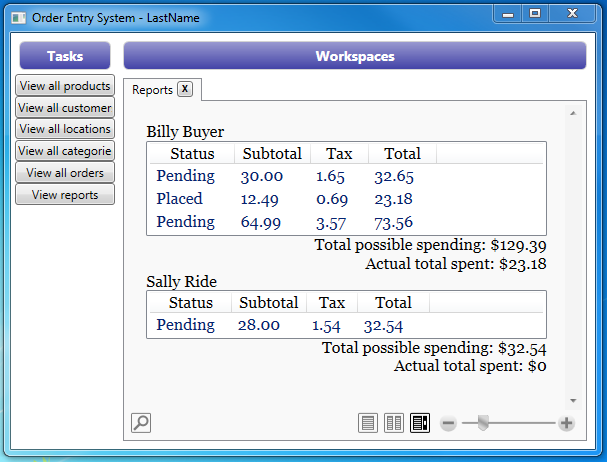Click Subtotal column header in Billy Buyer table
Screen dimensions: 607x462
point(272,153)
